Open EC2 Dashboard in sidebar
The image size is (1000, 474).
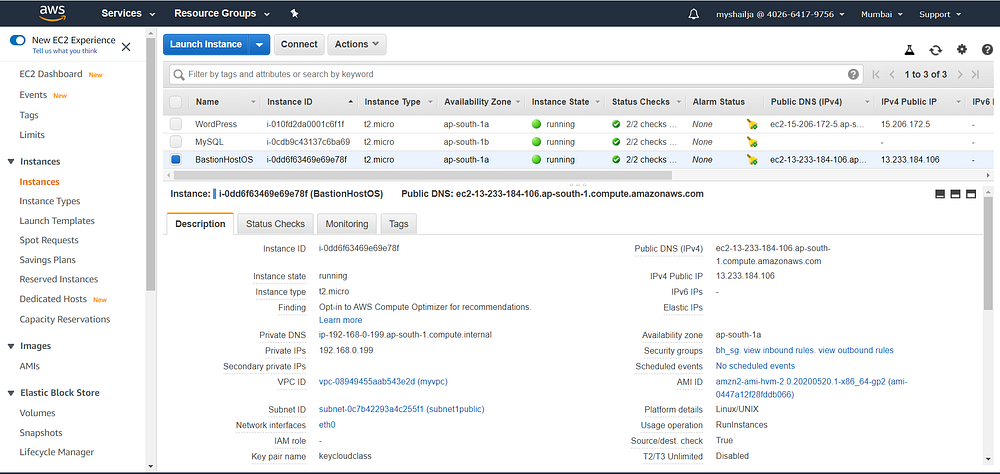point(51,74)
